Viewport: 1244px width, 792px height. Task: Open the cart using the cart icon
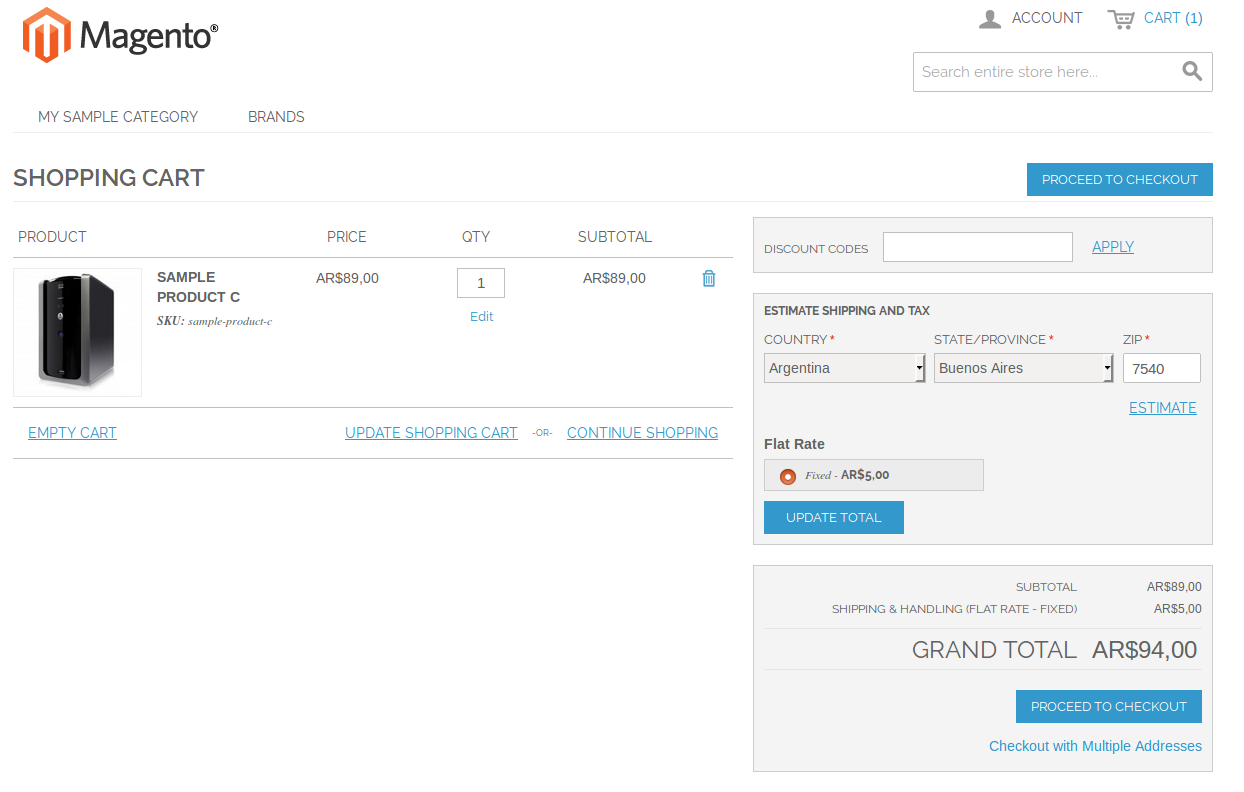tap(1120, 17)
